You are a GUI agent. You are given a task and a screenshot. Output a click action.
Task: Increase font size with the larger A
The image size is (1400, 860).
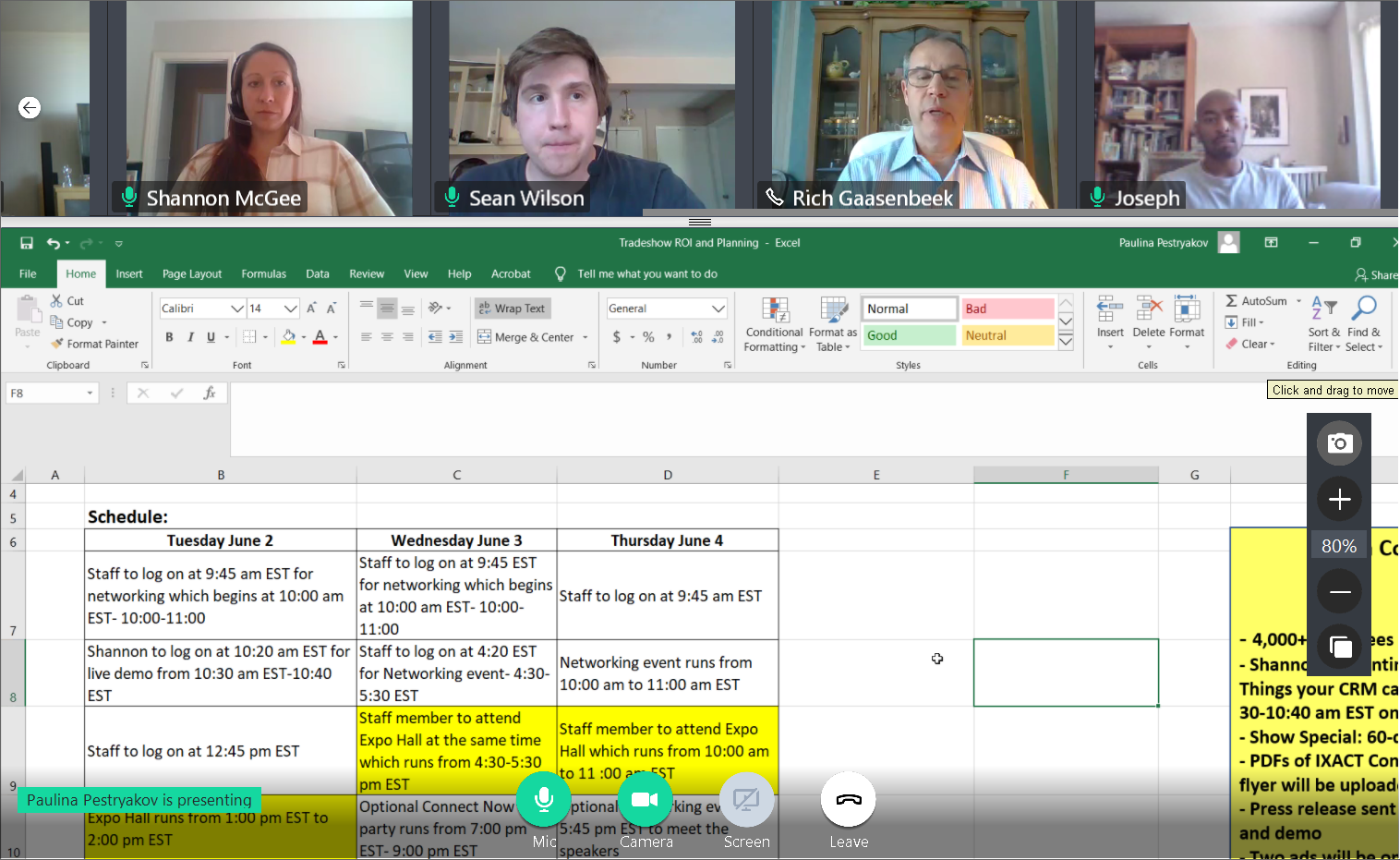pos(311,309)
